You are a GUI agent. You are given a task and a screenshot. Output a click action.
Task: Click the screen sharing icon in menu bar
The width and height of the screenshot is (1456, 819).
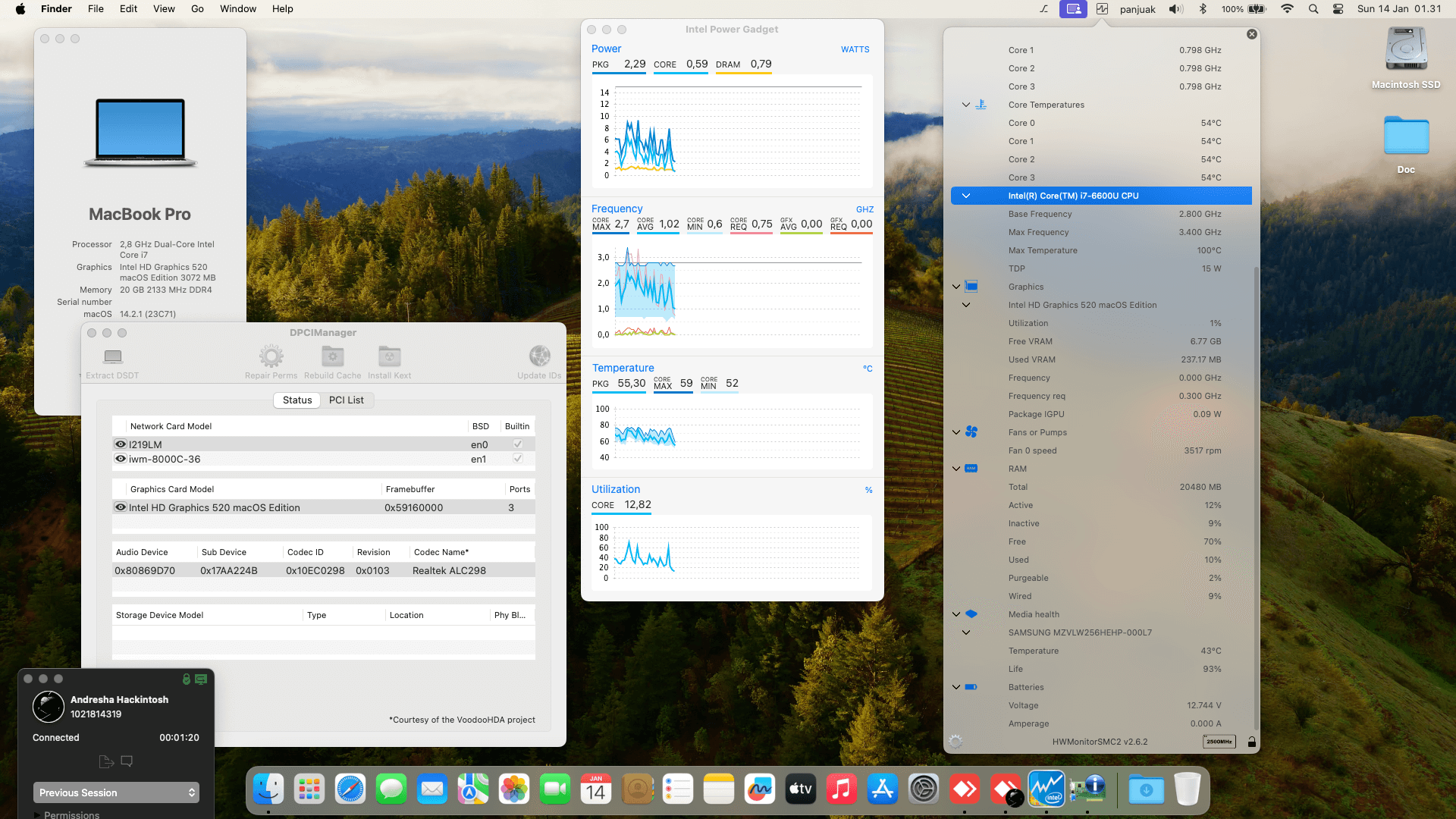click(1073, 9)
